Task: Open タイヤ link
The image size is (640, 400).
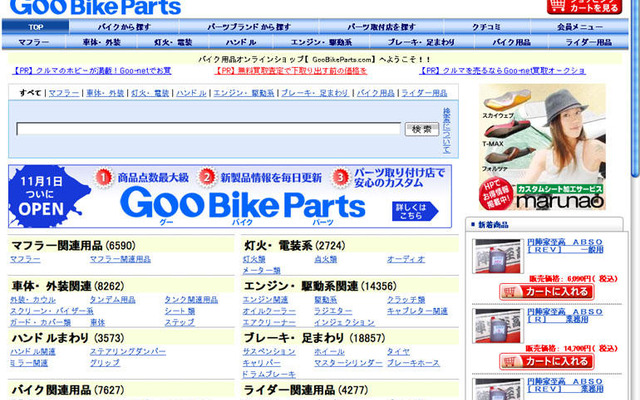Action: (x=398, y=351)
